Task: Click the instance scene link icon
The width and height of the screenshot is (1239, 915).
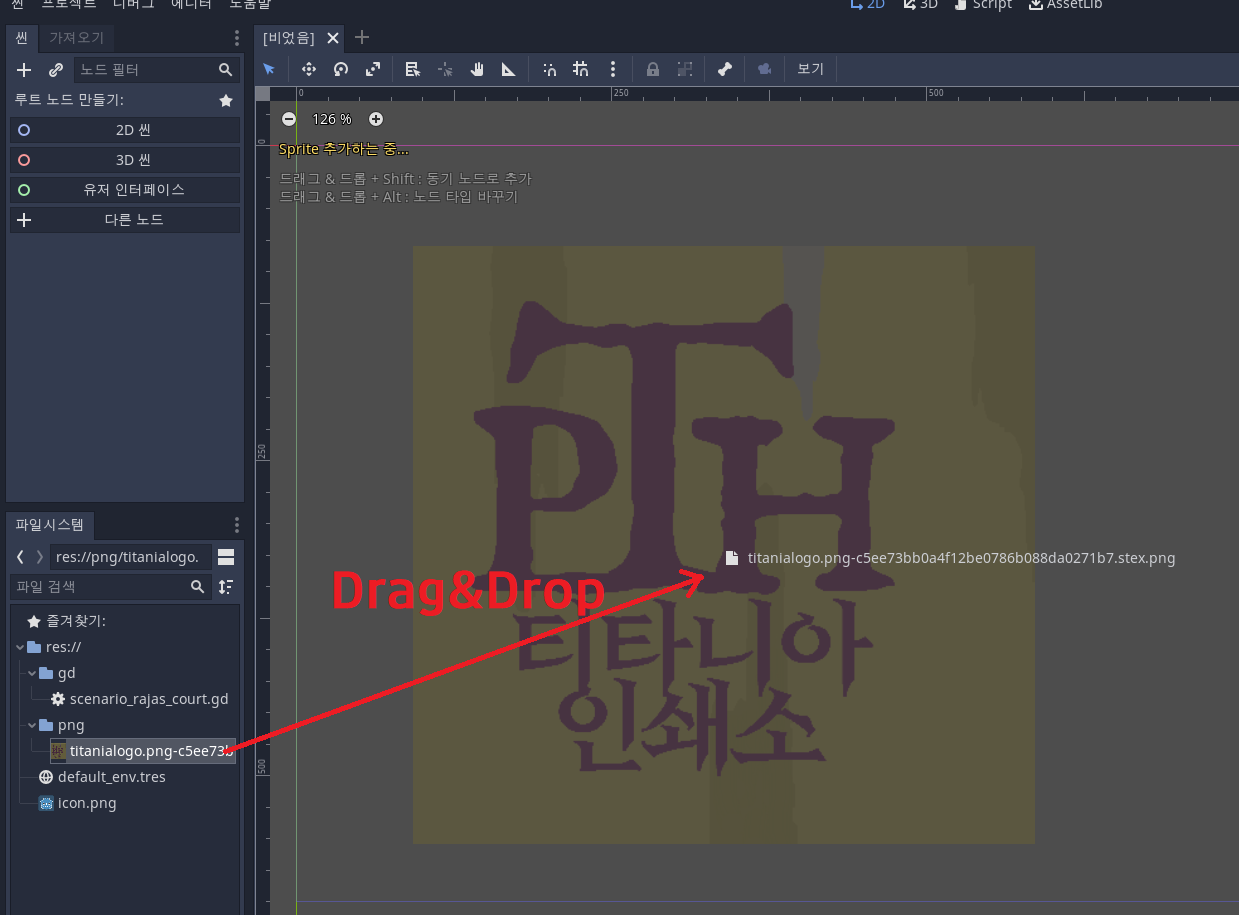Action: pyautogui.click(x=56, y=70)
